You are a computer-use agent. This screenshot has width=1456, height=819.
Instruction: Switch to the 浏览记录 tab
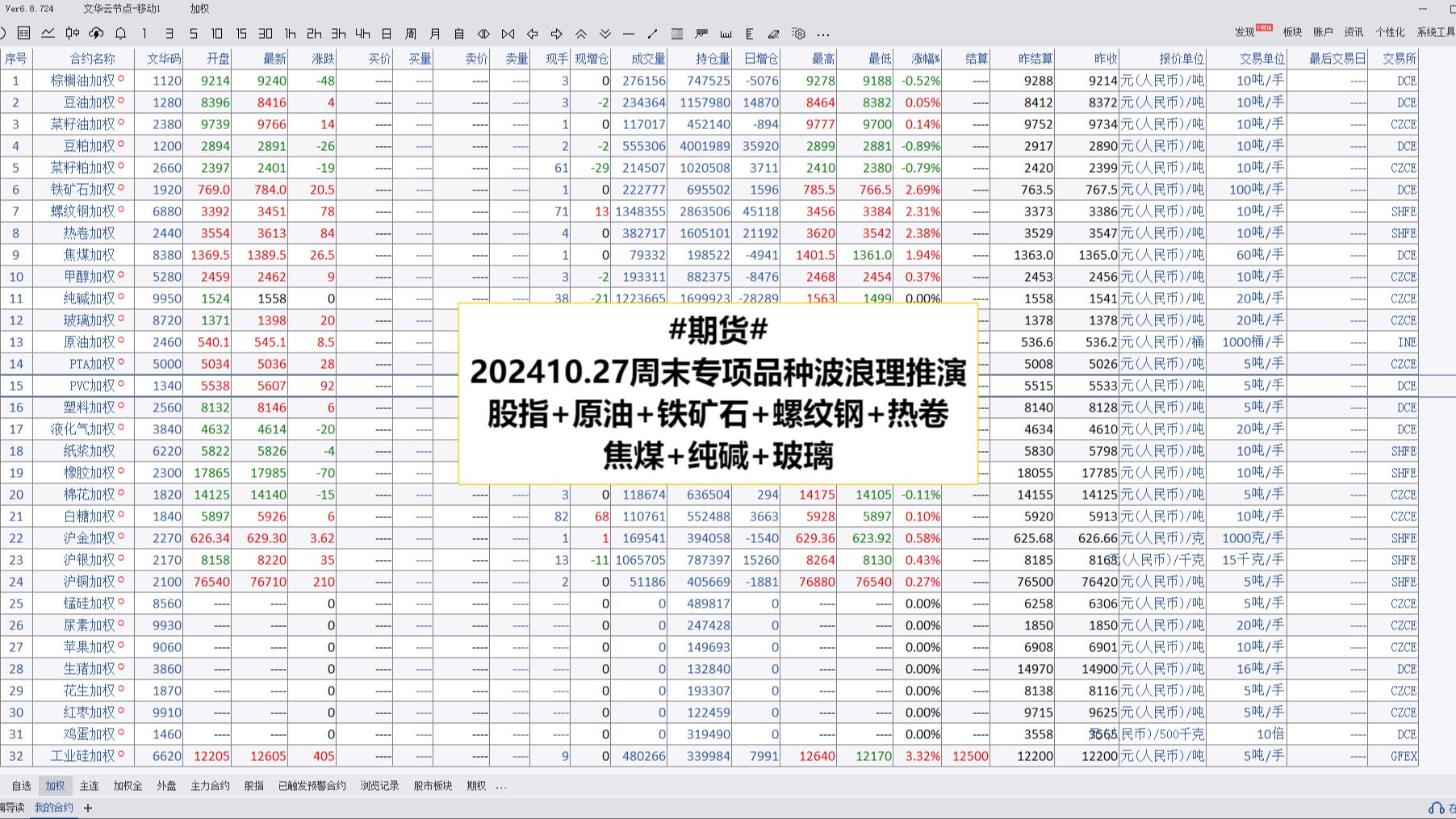point(379,785)
